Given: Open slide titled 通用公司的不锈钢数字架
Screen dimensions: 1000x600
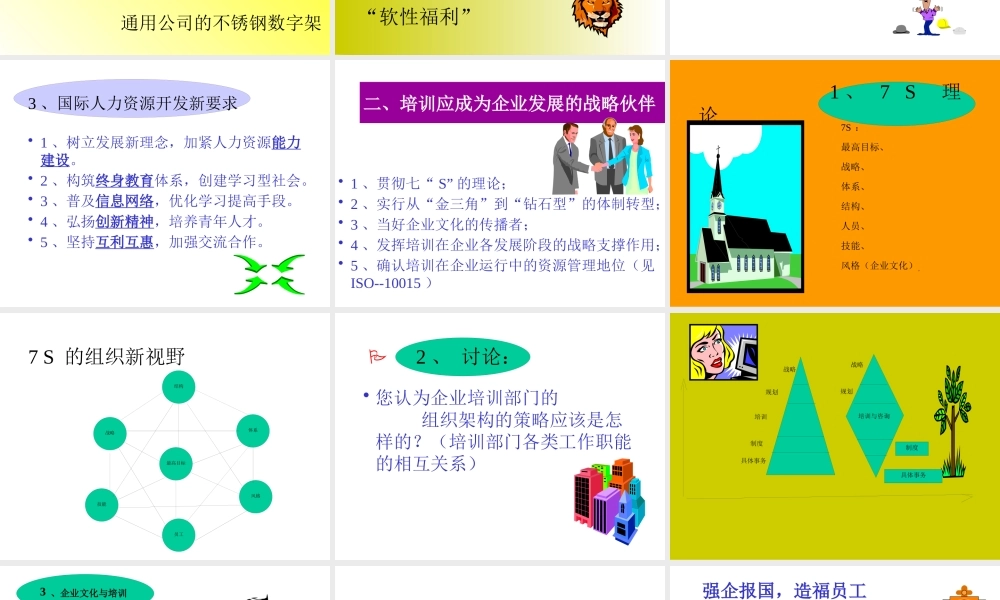Looking at the screenshot, I should [x=221, y=24].
